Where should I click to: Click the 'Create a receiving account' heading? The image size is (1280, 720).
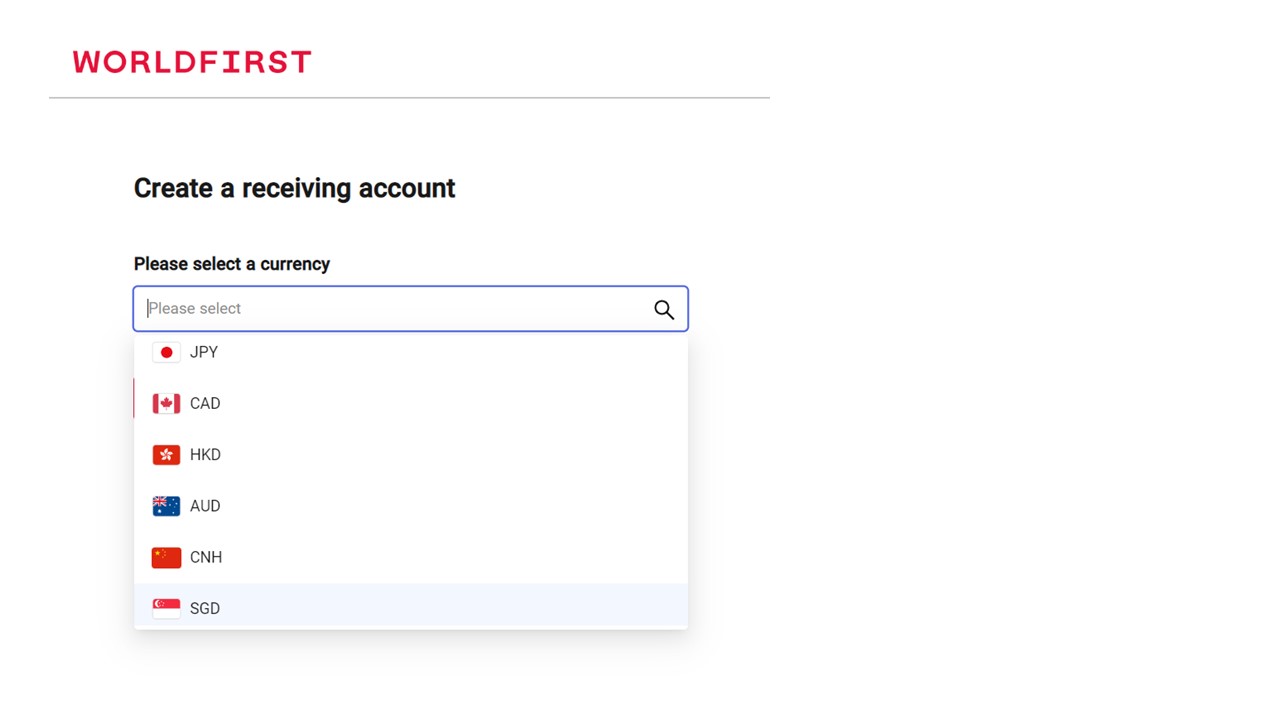294,188
